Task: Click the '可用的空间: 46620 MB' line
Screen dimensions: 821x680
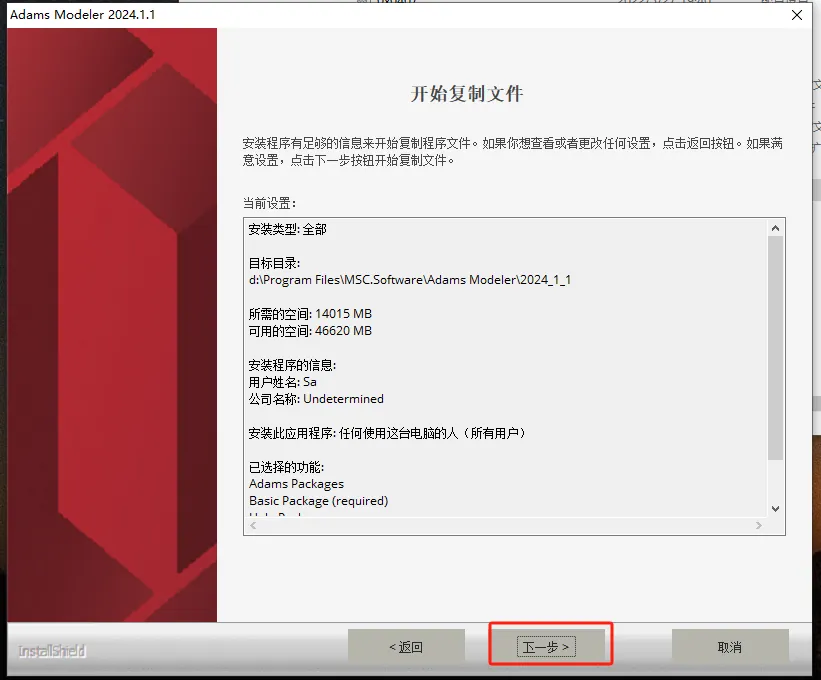Action: click(x=310, y=331)
